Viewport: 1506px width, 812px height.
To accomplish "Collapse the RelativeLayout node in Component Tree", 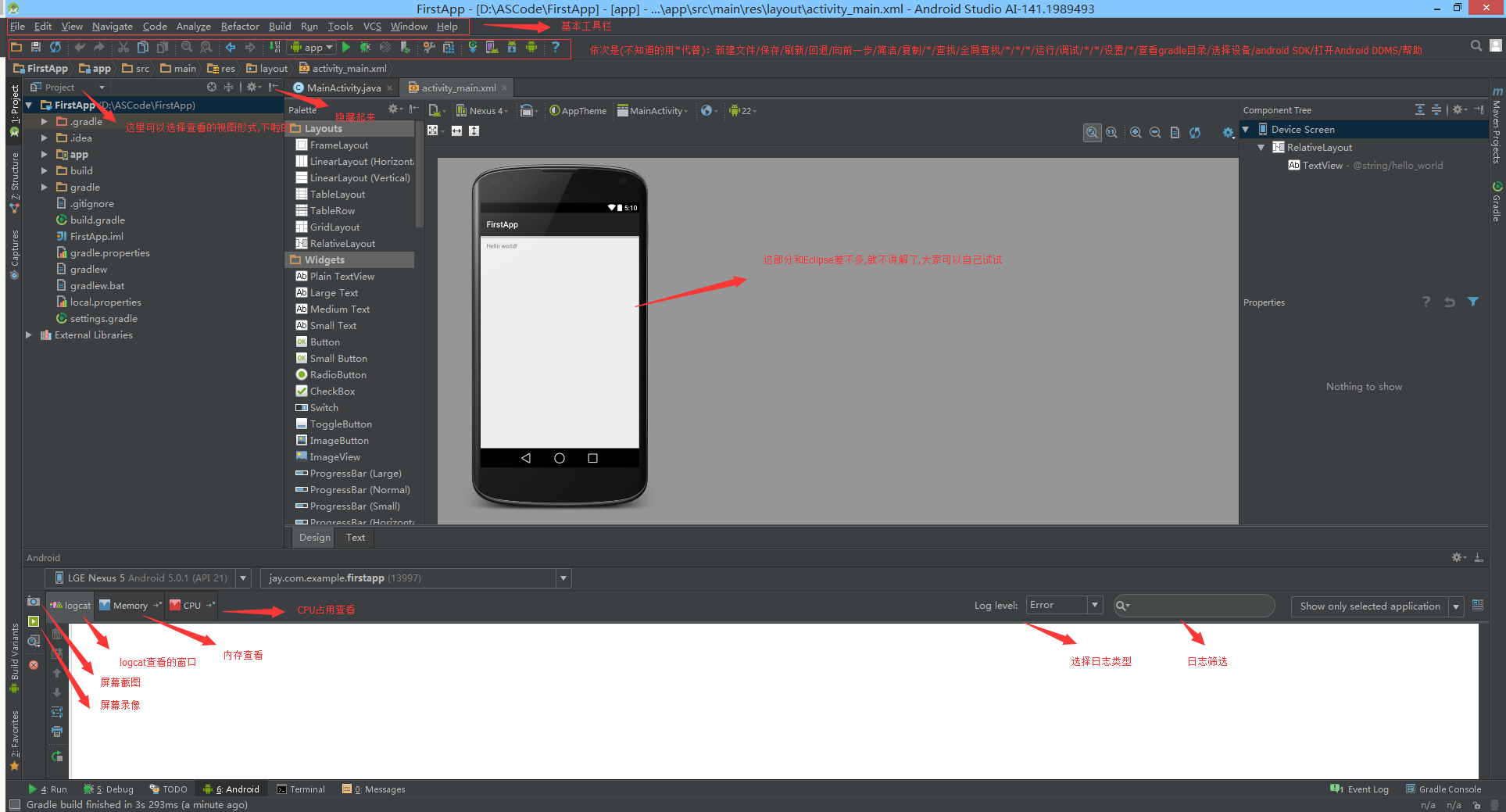I will (x=1261, y=147).
